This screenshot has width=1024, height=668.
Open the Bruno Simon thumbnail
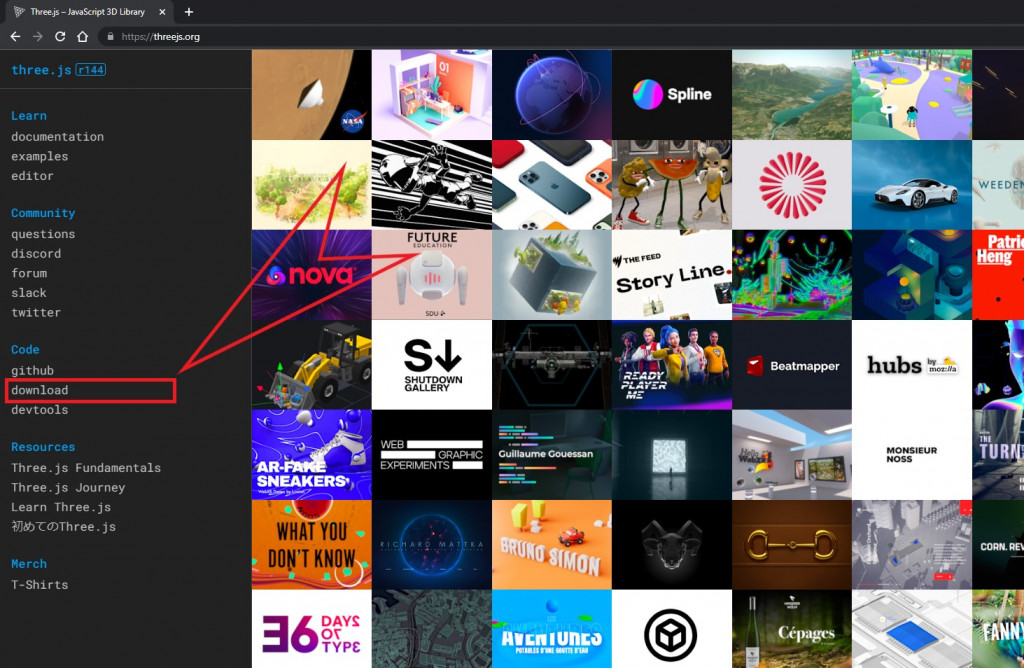552,545
